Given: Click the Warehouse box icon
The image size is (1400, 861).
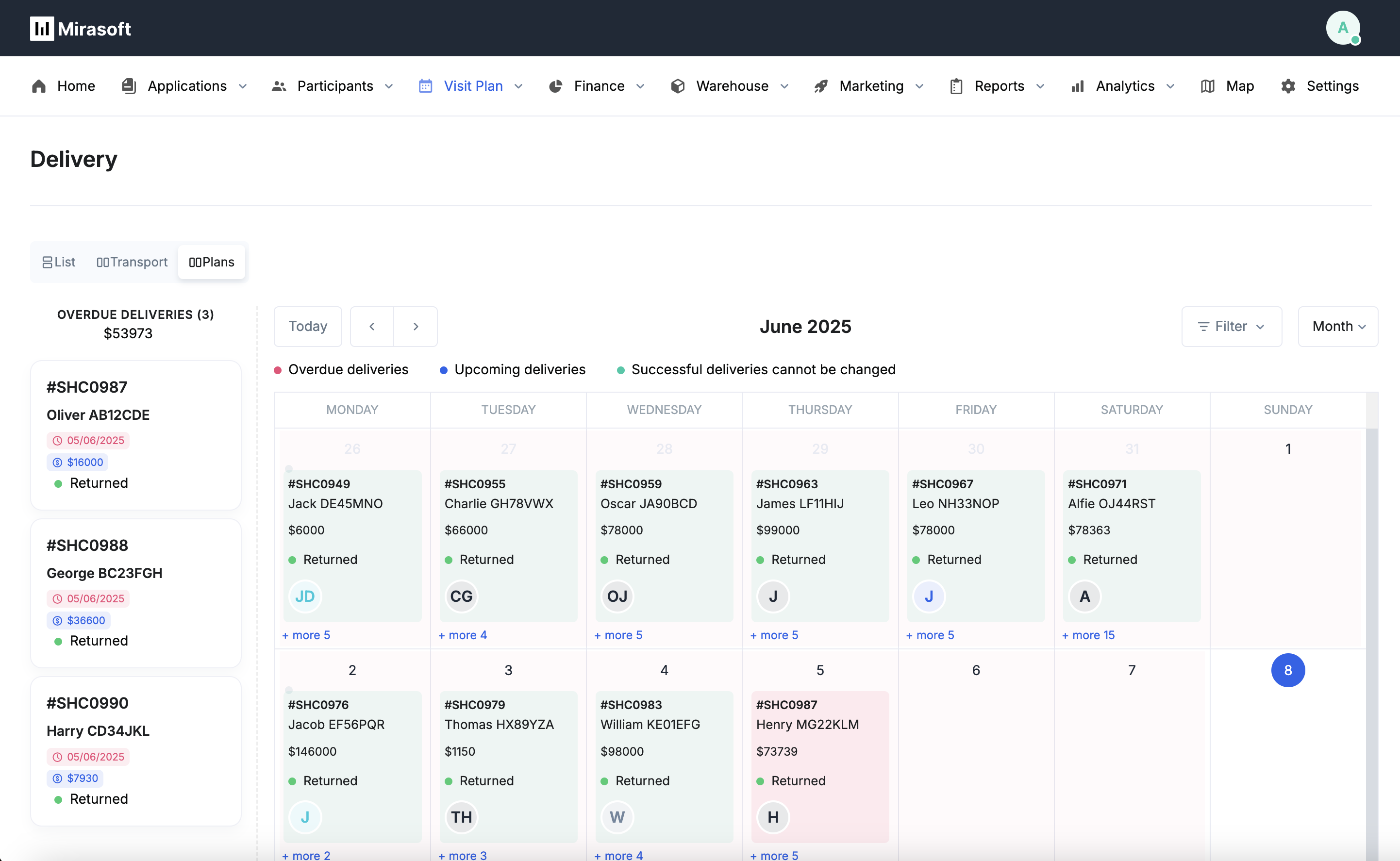Looking at the screenshot, I should point(677,86).
